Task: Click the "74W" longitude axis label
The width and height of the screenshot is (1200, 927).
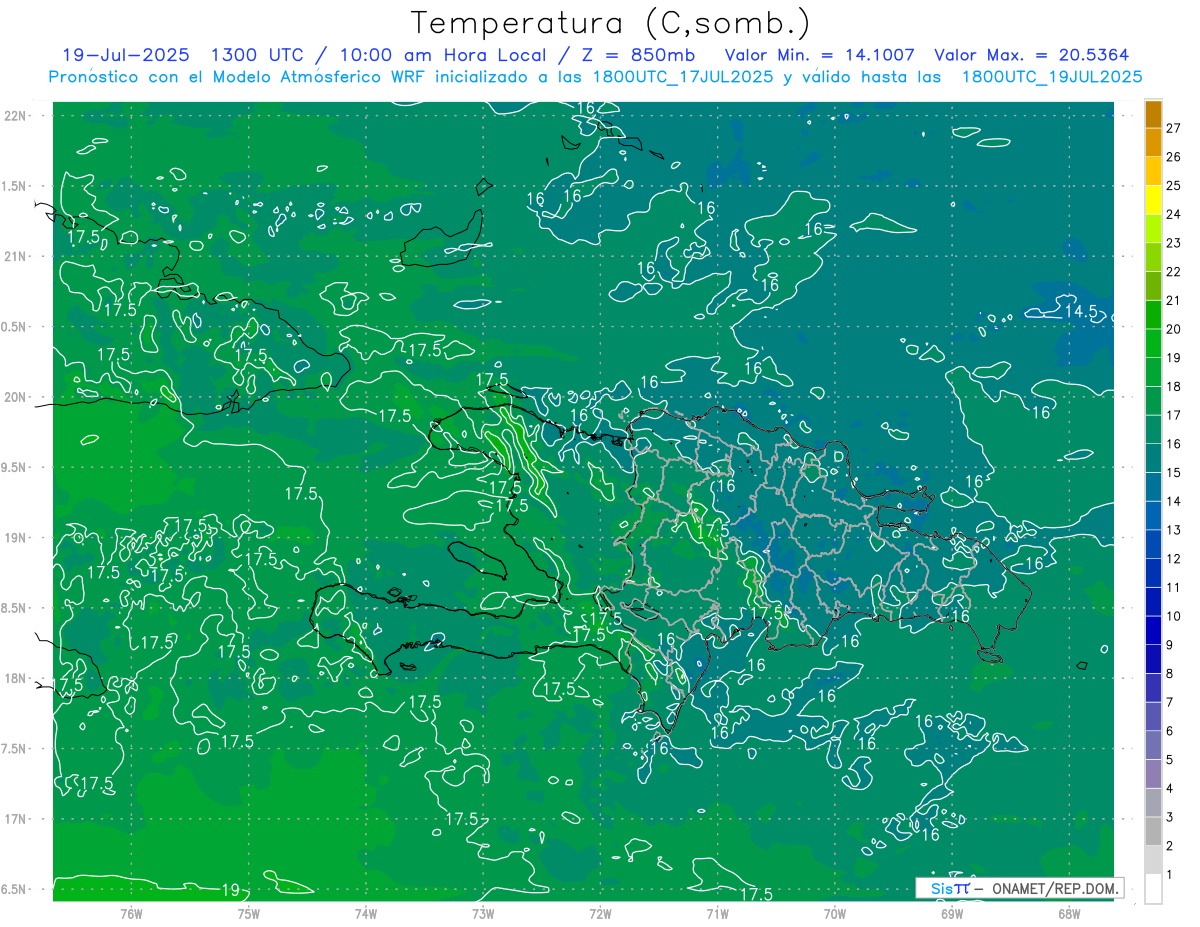Action: (366, 914)
